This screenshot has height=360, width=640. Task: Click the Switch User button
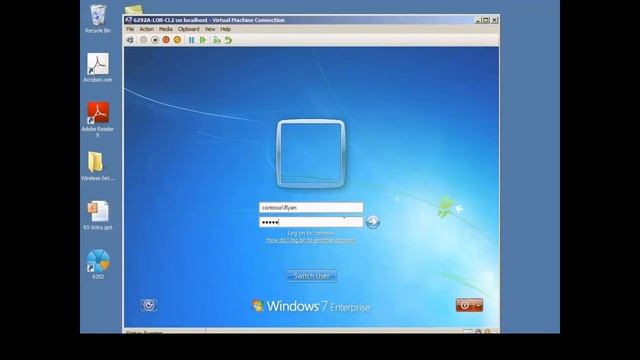coord(311,276)
